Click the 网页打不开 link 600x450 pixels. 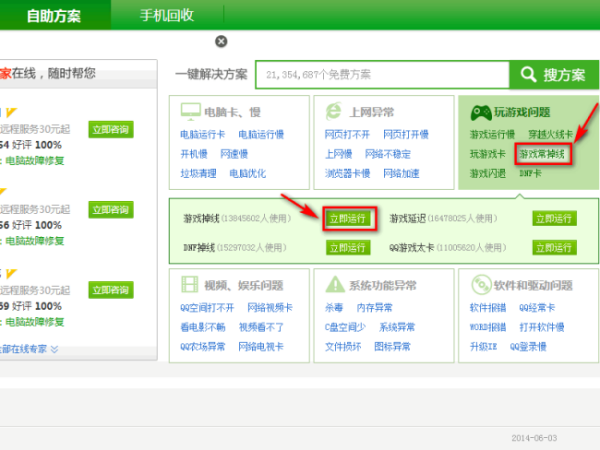pos(347,135)
